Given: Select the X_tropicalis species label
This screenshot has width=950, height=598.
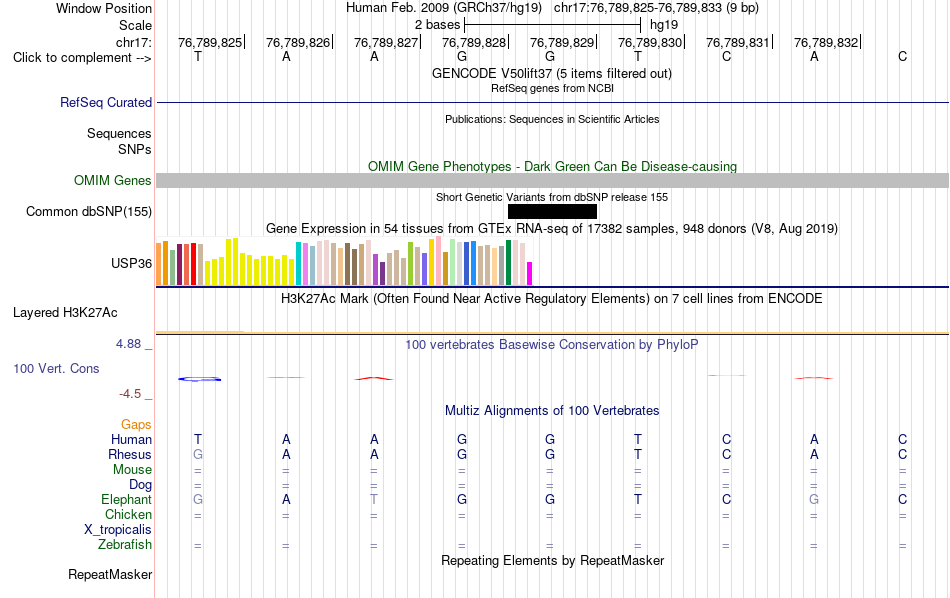Looking at the screenshot, I should point(118,530).
